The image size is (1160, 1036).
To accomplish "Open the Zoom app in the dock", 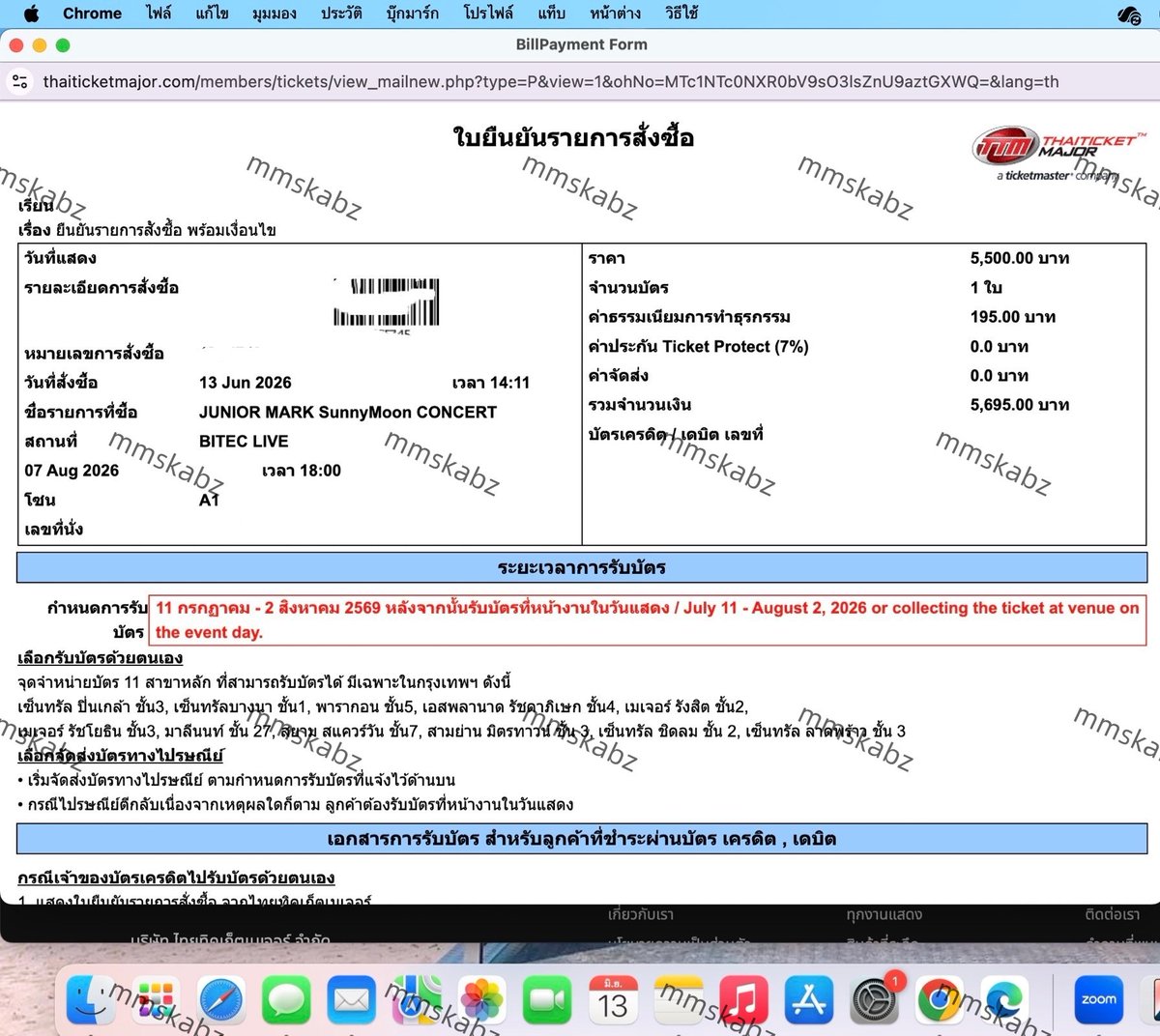I will tap(1099, 999).
